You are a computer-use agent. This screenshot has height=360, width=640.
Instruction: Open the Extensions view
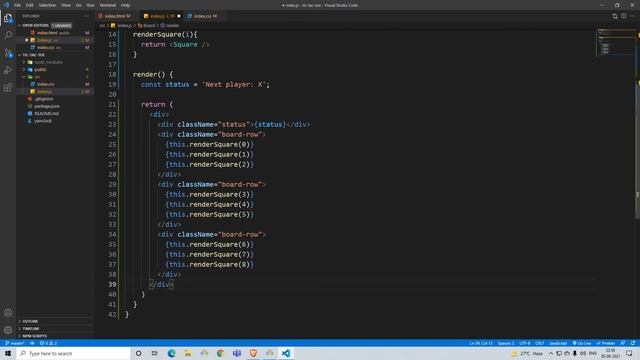(8, 88)
